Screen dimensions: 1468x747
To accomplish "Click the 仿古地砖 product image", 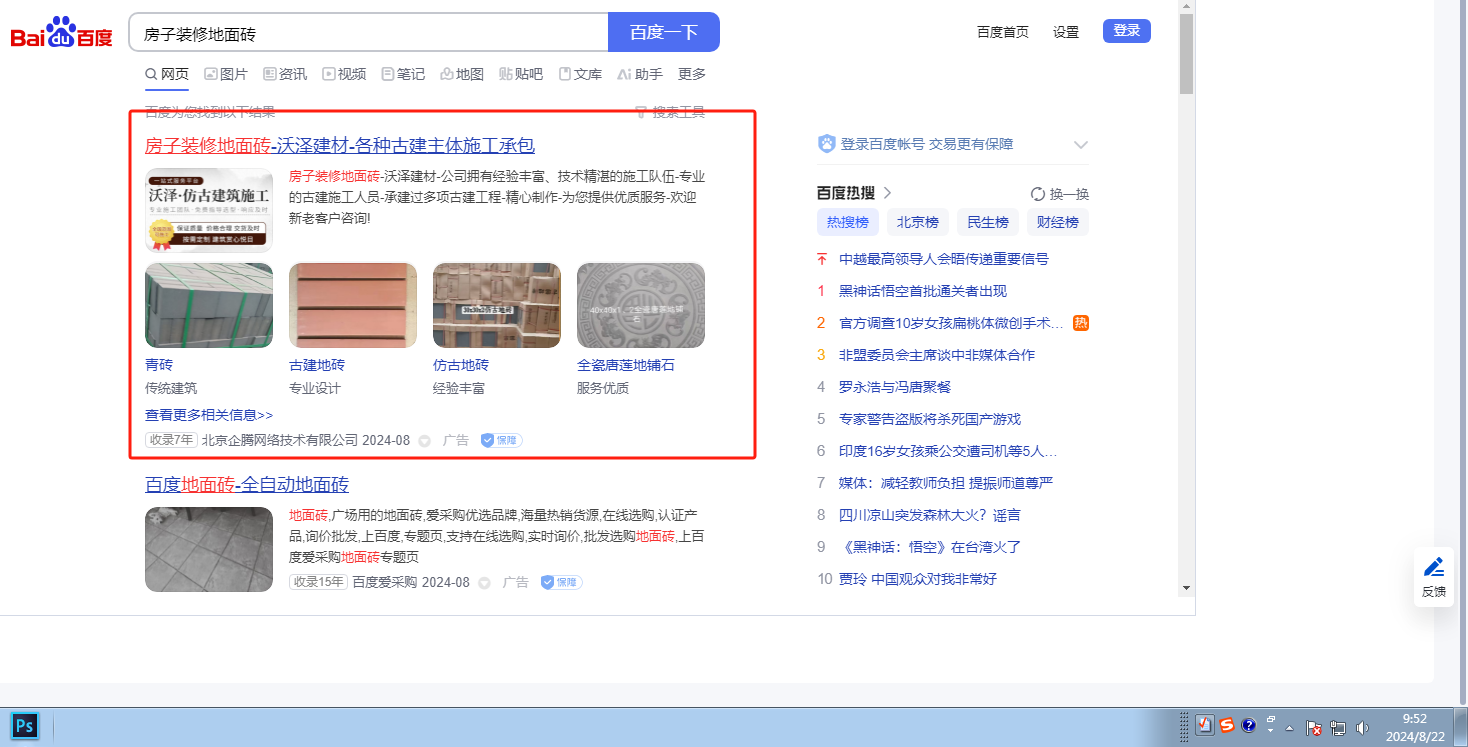I will (x=497, y=305).
